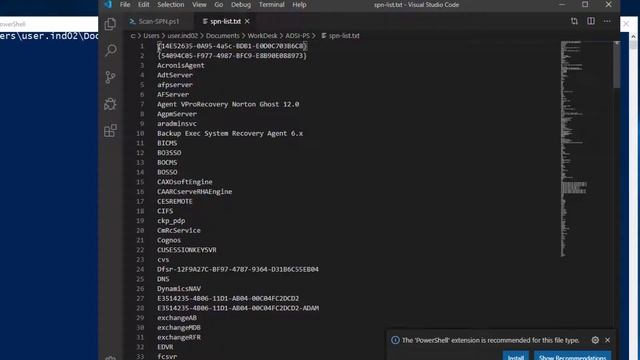
Task: Click the exchangeAB line
Action: 177,318
